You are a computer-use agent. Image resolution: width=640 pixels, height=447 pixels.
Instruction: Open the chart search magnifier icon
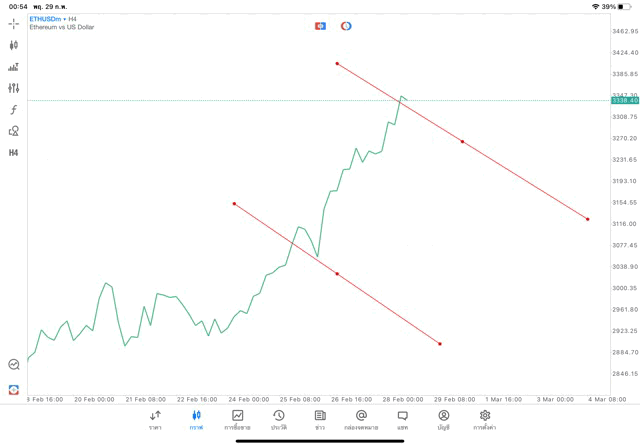click(x=14, y=365)
